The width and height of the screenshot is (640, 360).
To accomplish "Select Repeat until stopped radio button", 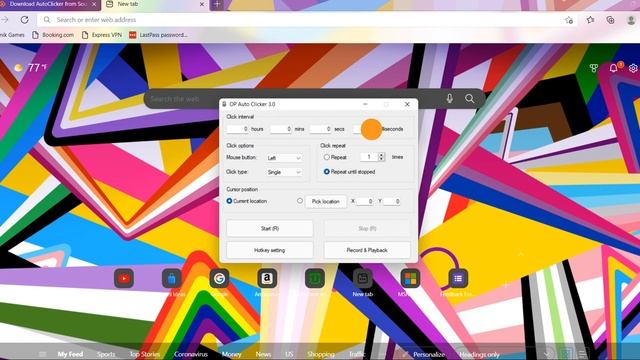I will pos(327,172).
